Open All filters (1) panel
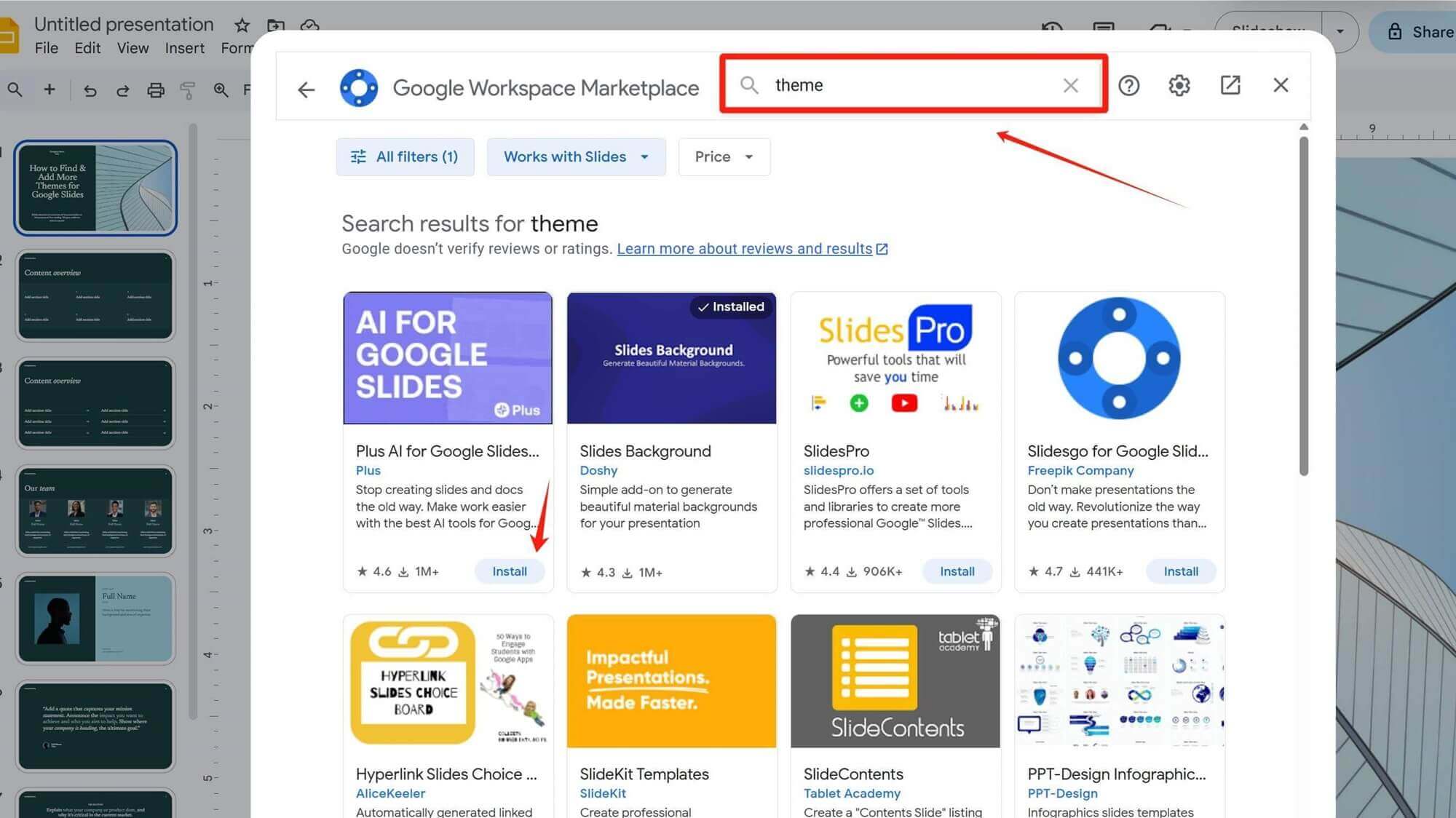 point(405,156)
